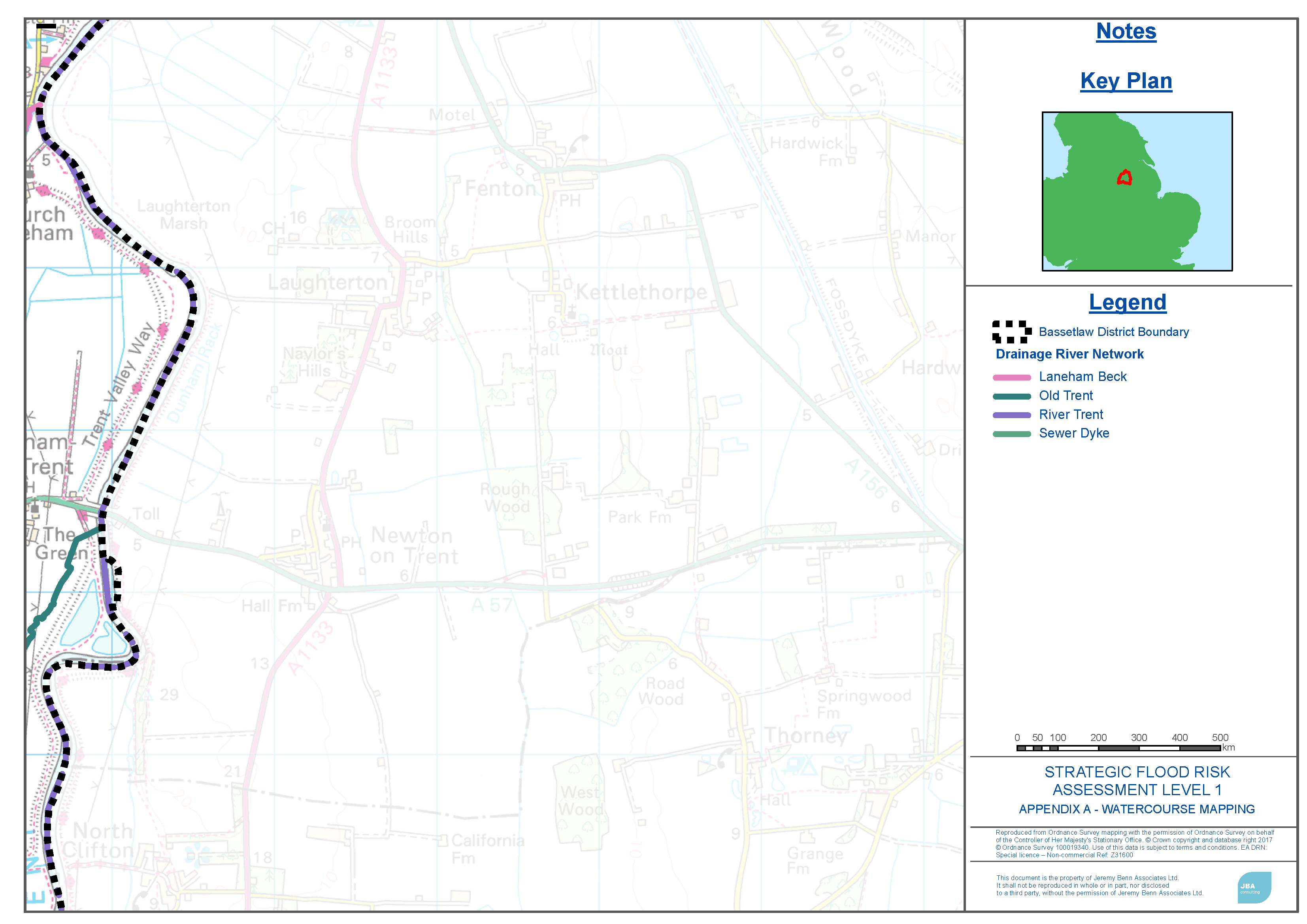Click the Sewer Dyke green swatch
The width and height of the screenshot is (1307, 924).
[1011, 434]
